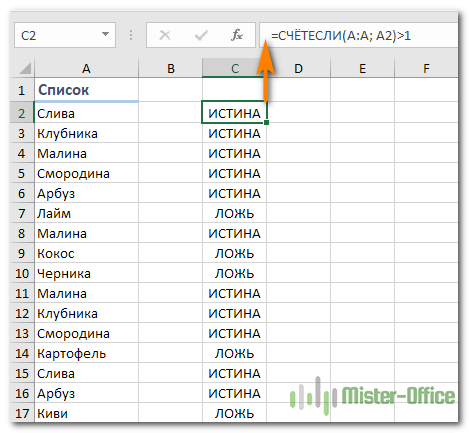Click the cancel (X) formula entry icon

tap(165, 35)
